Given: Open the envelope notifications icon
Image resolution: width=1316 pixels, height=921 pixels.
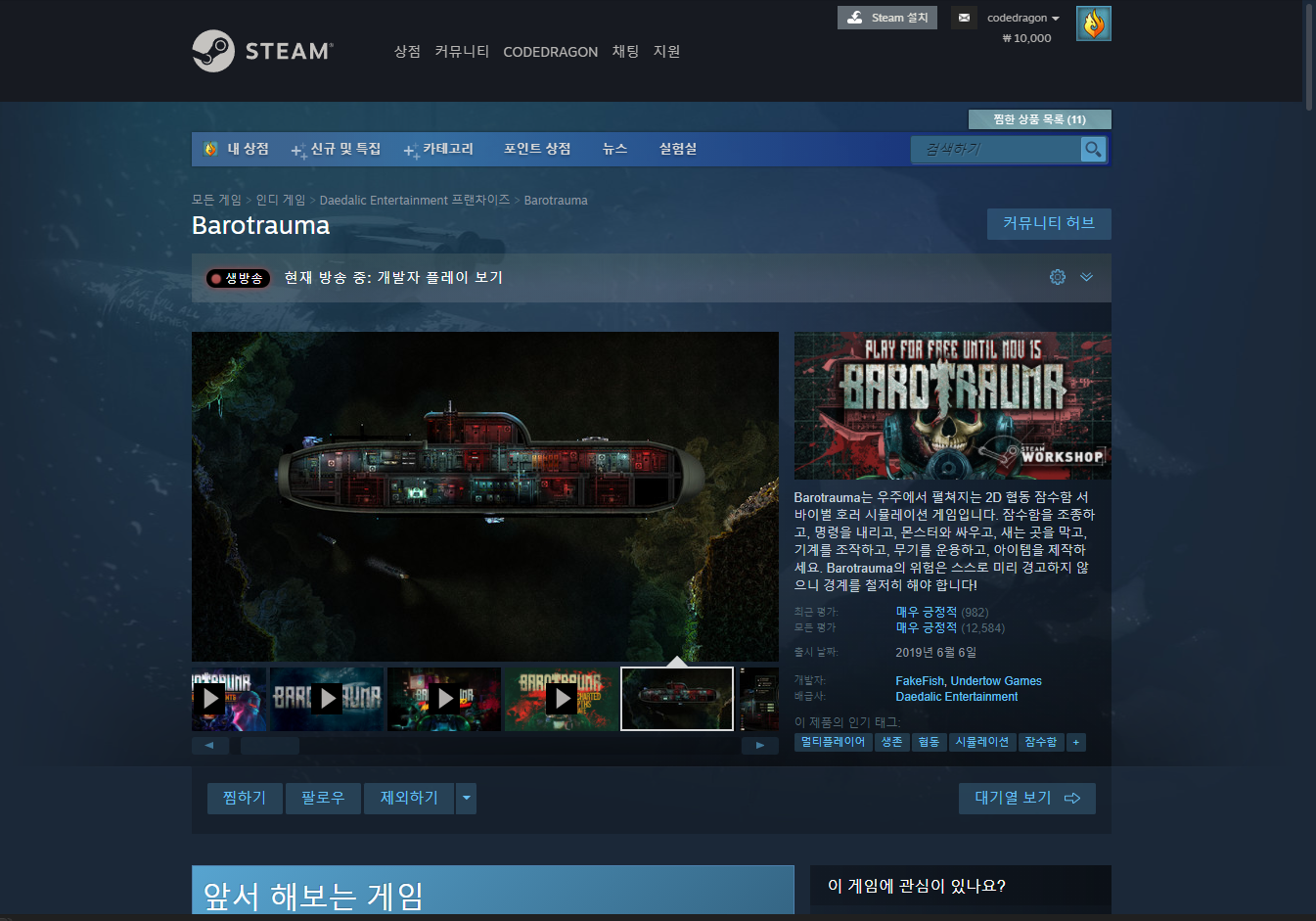Looking at the screenshot, I should pyautogui.click(x=964, y=18).
